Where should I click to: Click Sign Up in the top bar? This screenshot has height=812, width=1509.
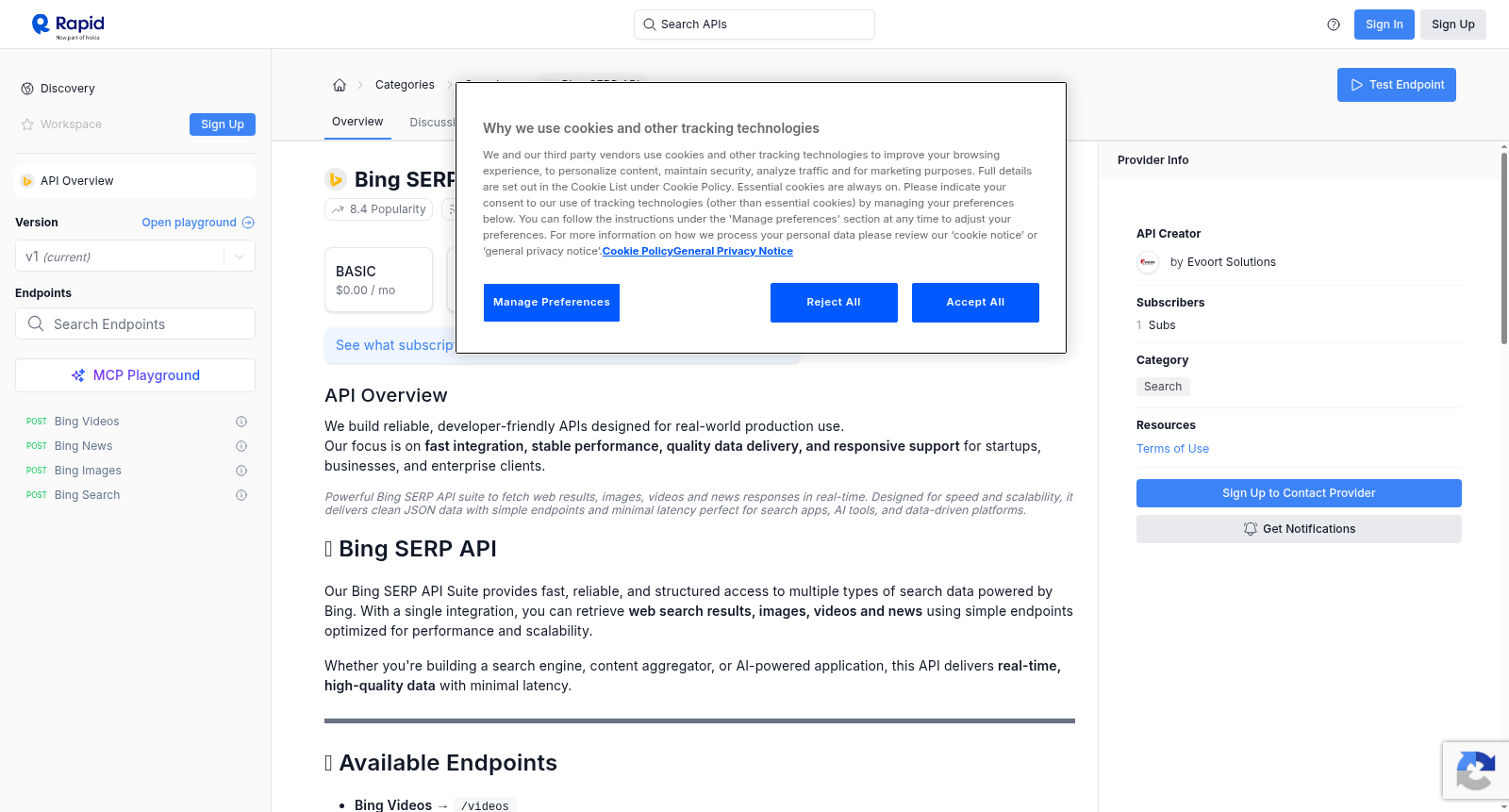point(1453,25)
